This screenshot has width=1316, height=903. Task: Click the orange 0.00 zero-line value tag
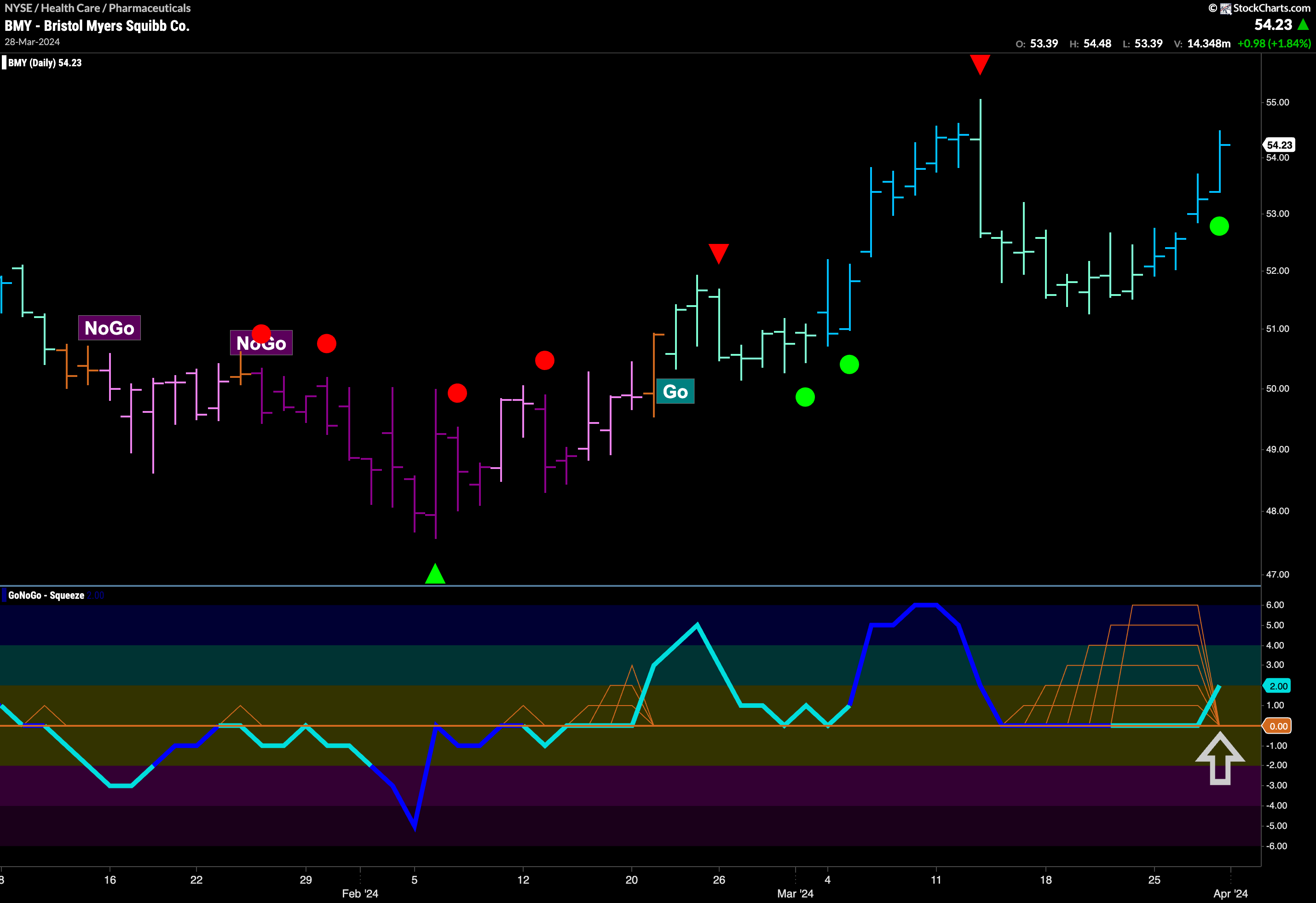[1278, 726]
